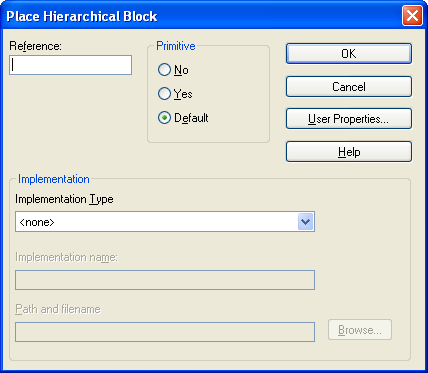
Task: Click the Cancel button
Action: [x=349, y=87]
